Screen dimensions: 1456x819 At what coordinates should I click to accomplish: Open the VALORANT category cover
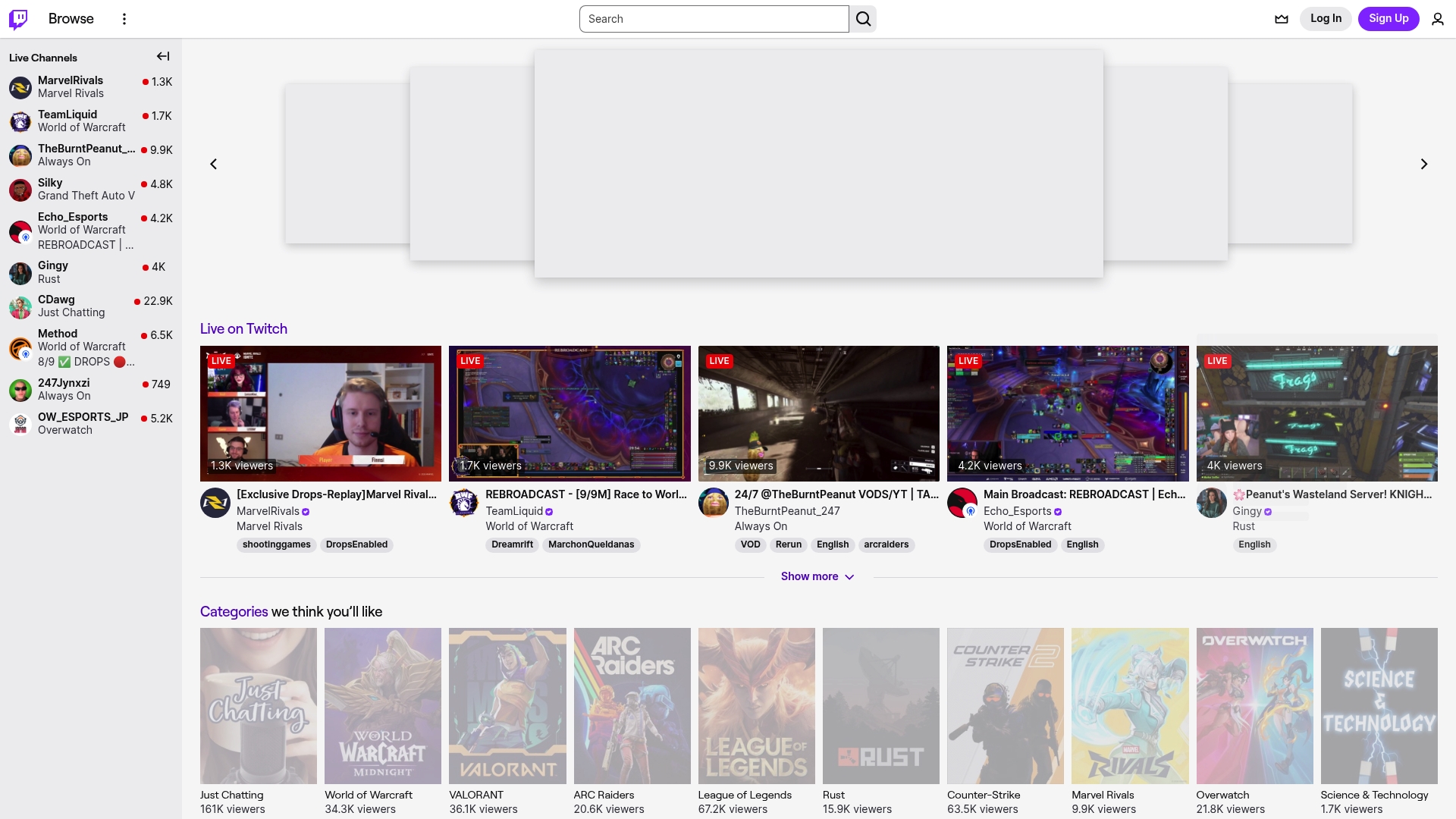coord(507,705)
